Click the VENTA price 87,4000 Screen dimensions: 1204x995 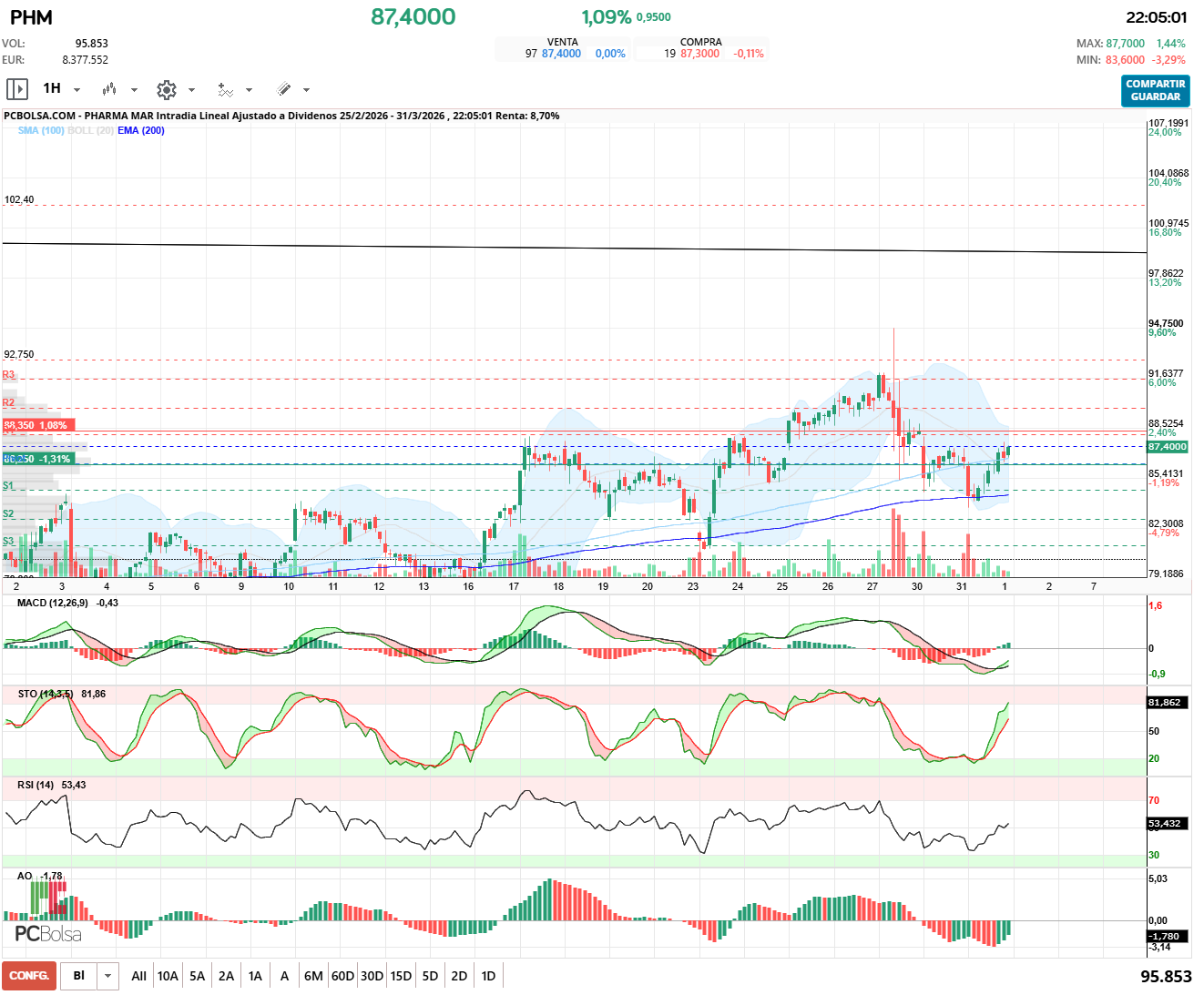[561, 54]
